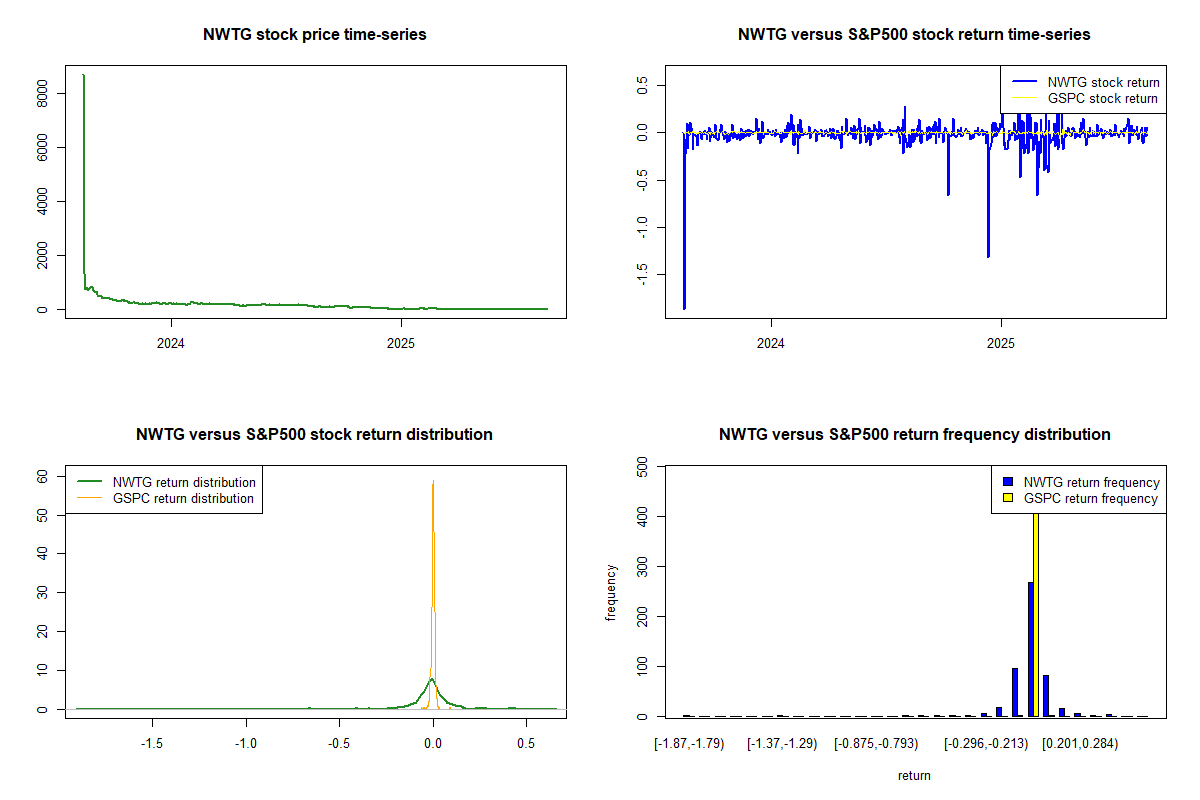
Task: Click the [-1.87,-1.79) histogram bin label
Action: point(688,744)
